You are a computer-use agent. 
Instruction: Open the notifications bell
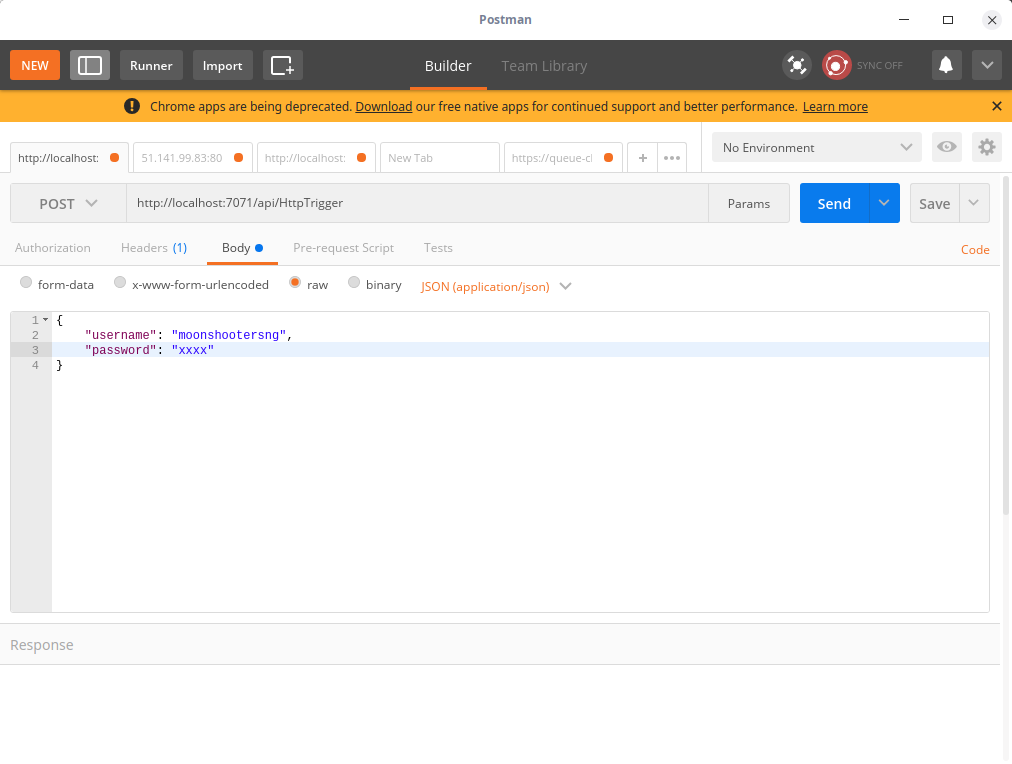tap(945, 64)
